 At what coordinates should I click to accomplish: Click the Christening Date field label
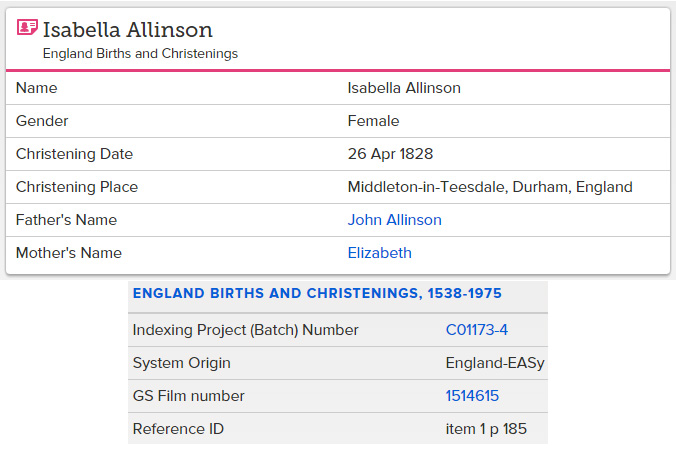coord(74,154)
